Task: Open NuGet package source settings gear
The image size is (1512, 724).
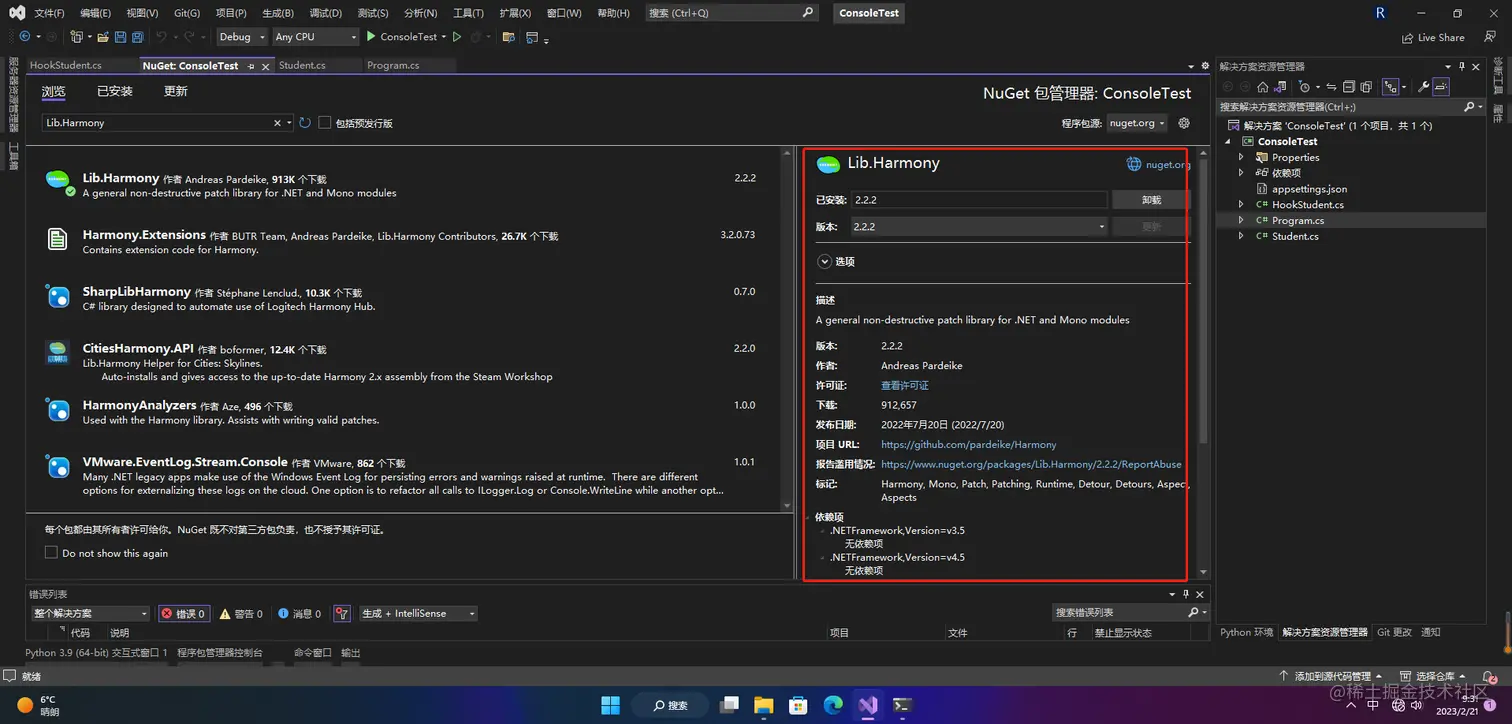Action: pos(1184,123)
